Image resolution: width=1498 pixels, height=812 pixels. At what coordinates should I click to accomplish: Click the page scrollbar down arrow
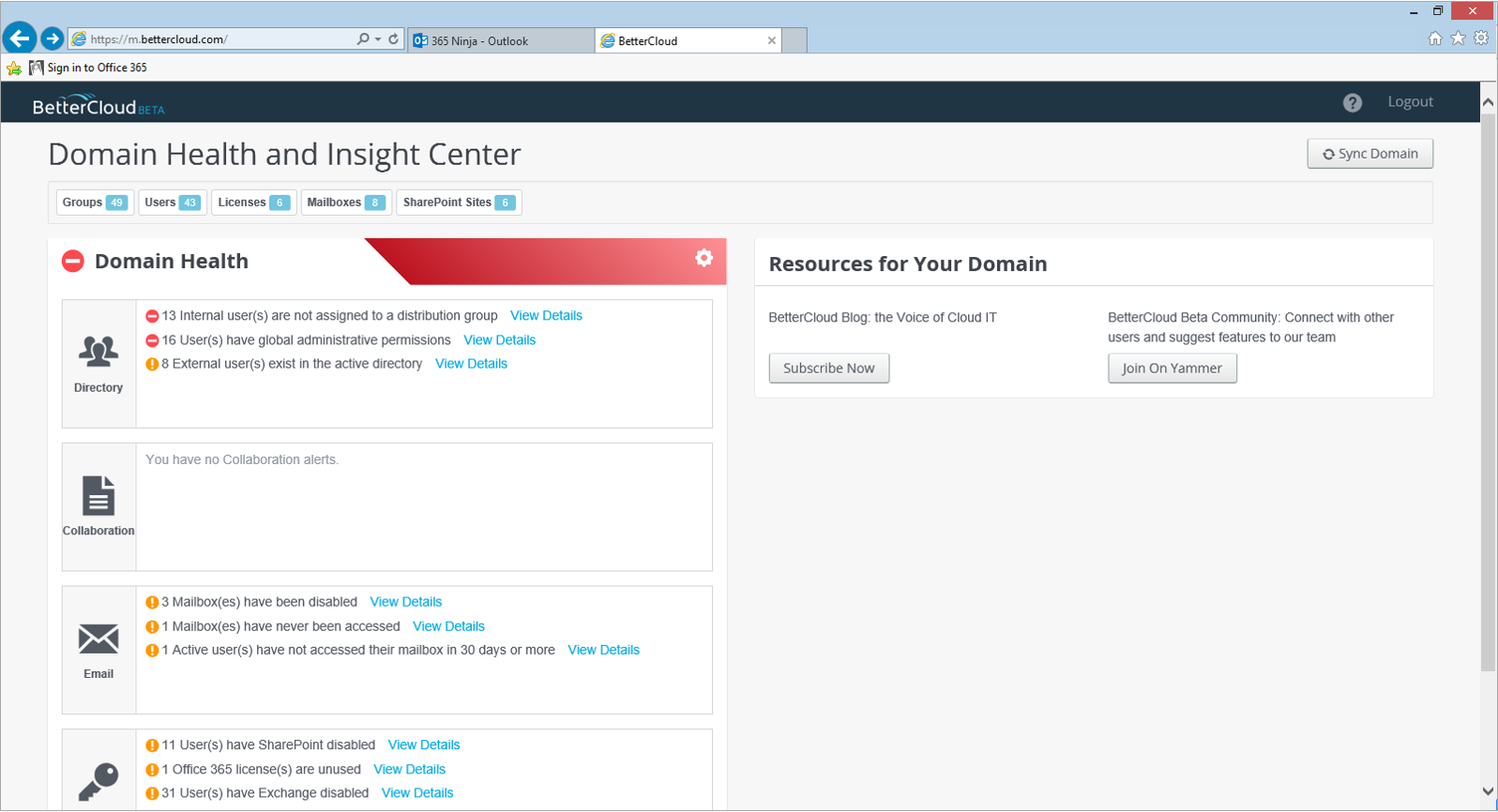click(1488, 791)
